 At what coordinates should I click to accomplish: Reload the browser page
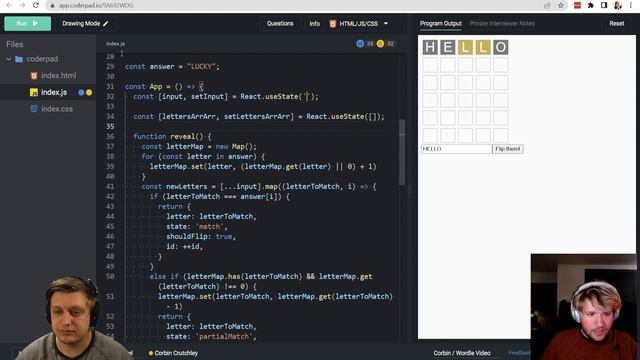36,5
